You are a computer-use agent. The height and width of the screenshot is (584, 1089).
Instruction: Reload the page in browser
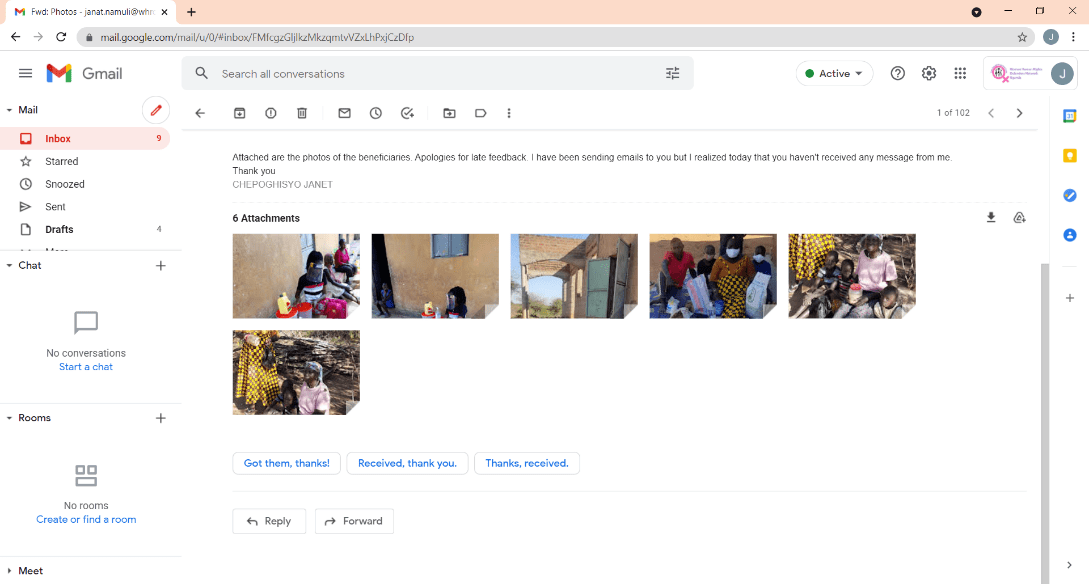pos(61,37)
